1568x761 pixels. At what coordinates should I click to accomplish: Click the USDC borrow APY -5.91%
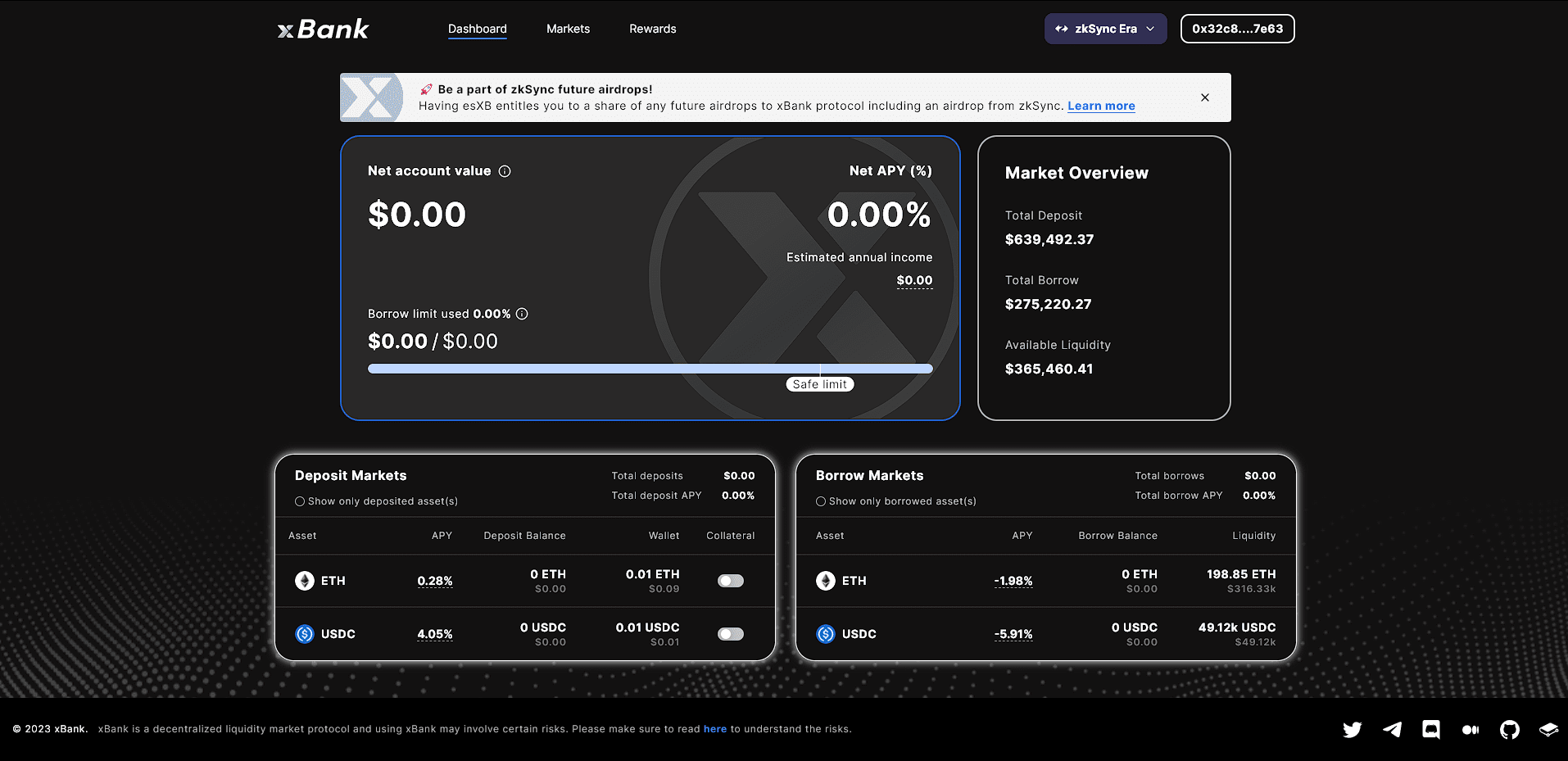(x=1013, y=634)
